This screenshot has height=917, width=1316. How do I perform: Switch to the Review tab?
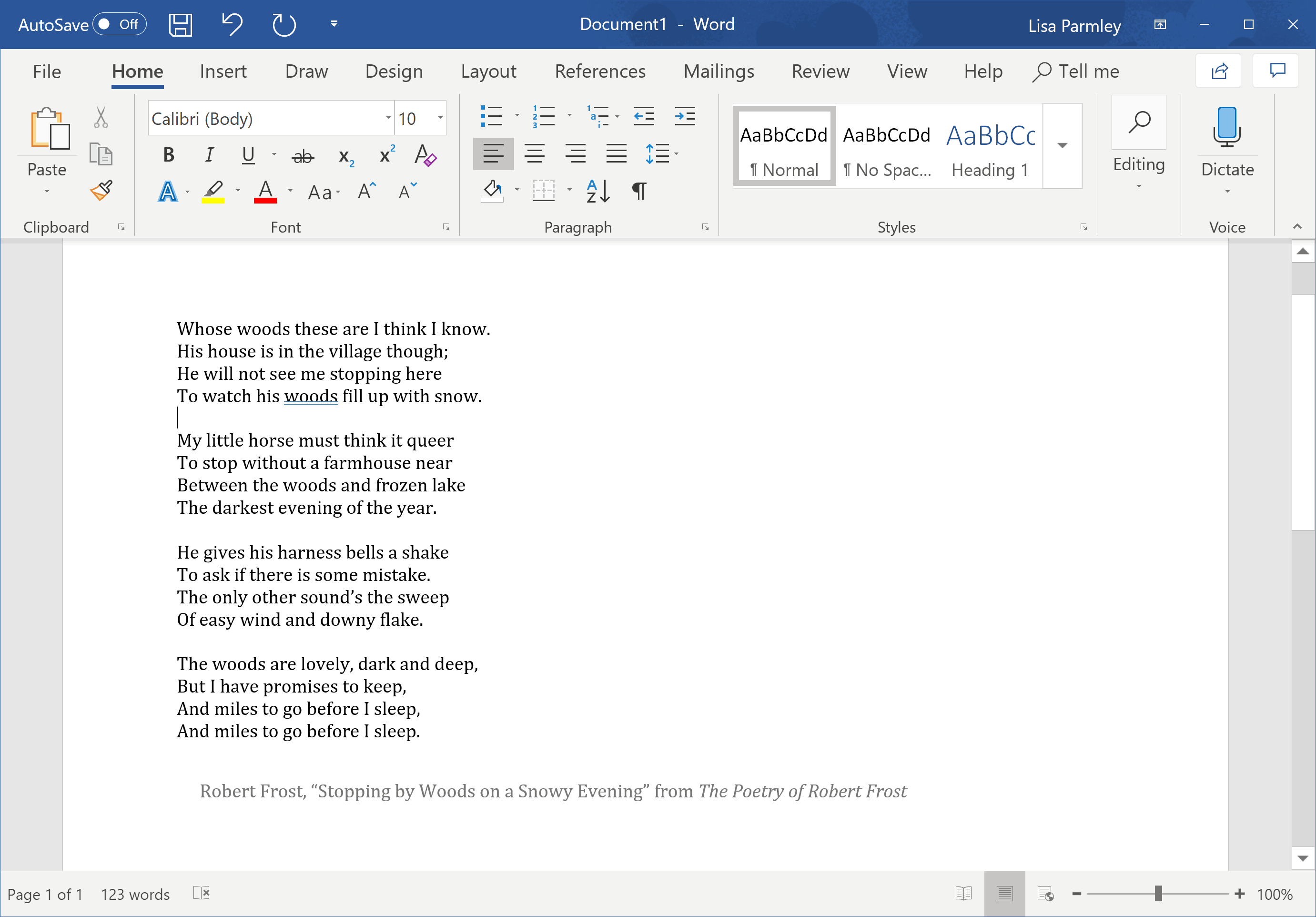pyautogui.click(x=820, y=71)
